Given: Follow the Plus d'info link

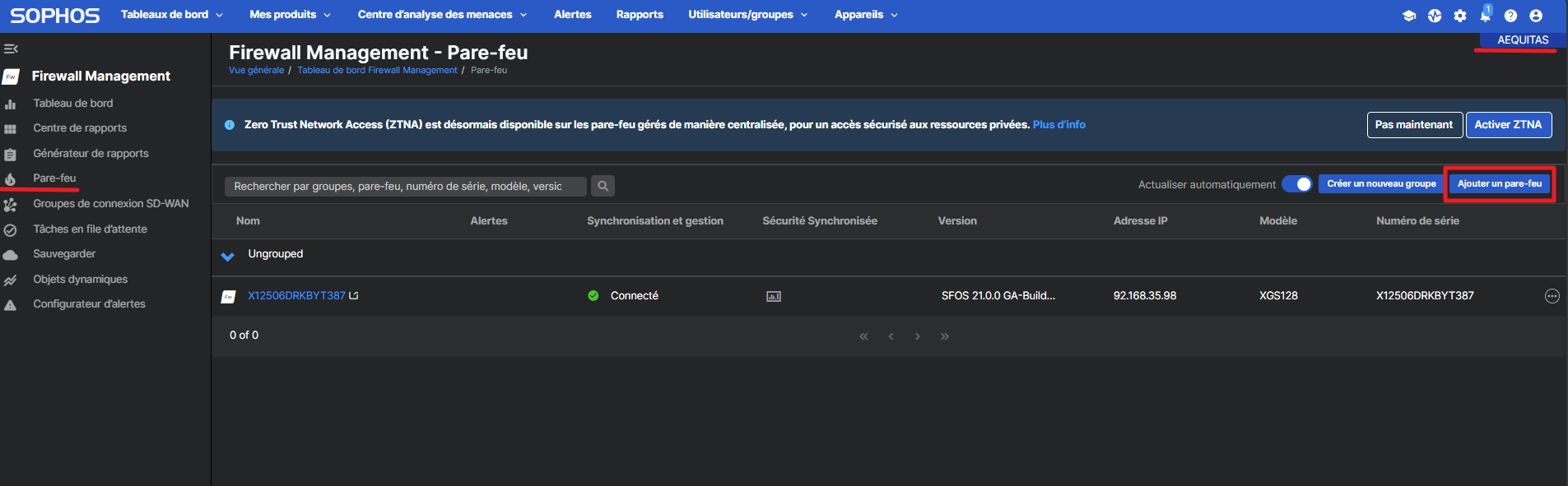Looking at the screenshot, I should [1059, 125].
